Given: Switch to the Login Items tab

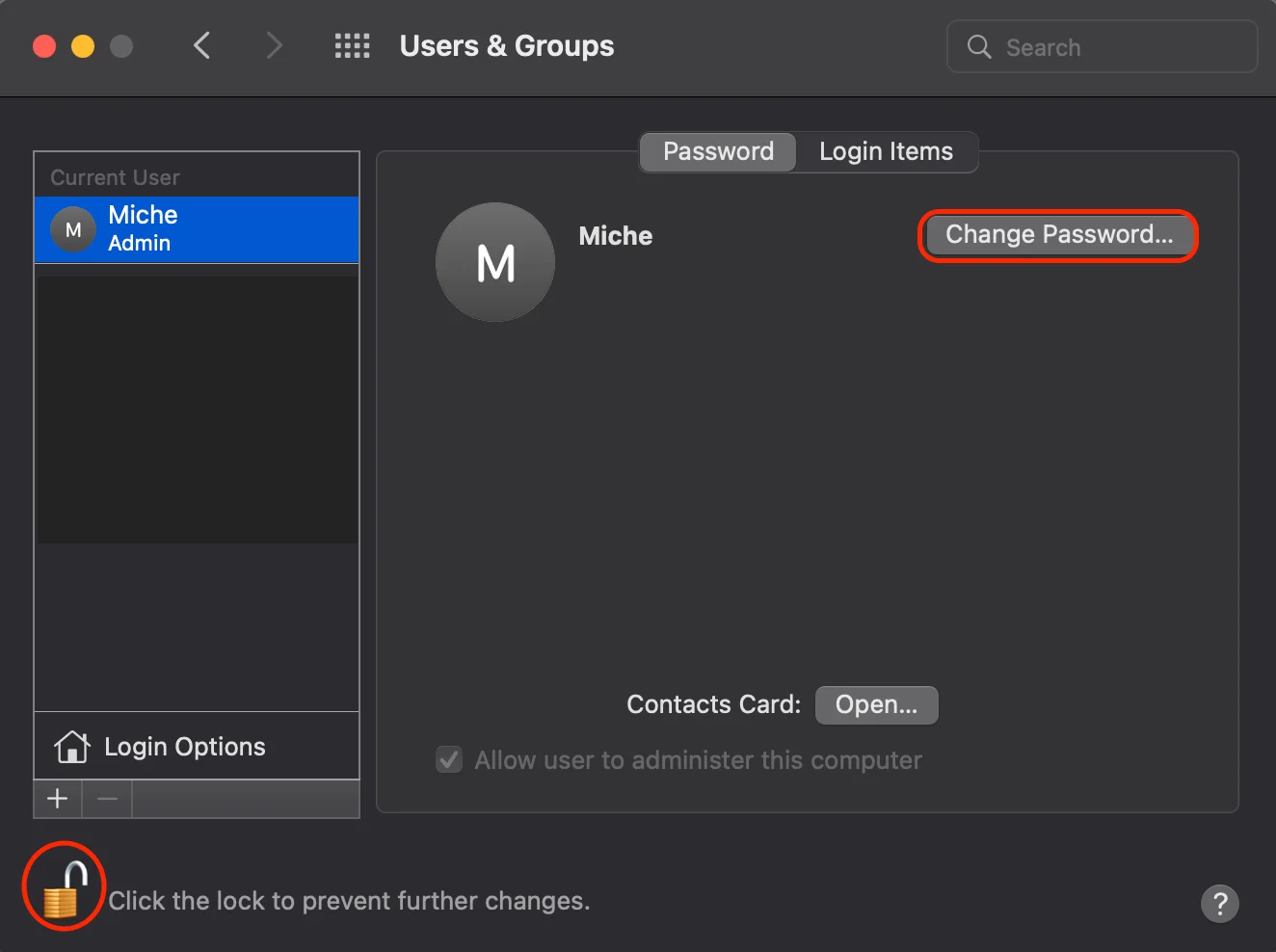Looking at the screenshot, I should click(x=885, y=151).
